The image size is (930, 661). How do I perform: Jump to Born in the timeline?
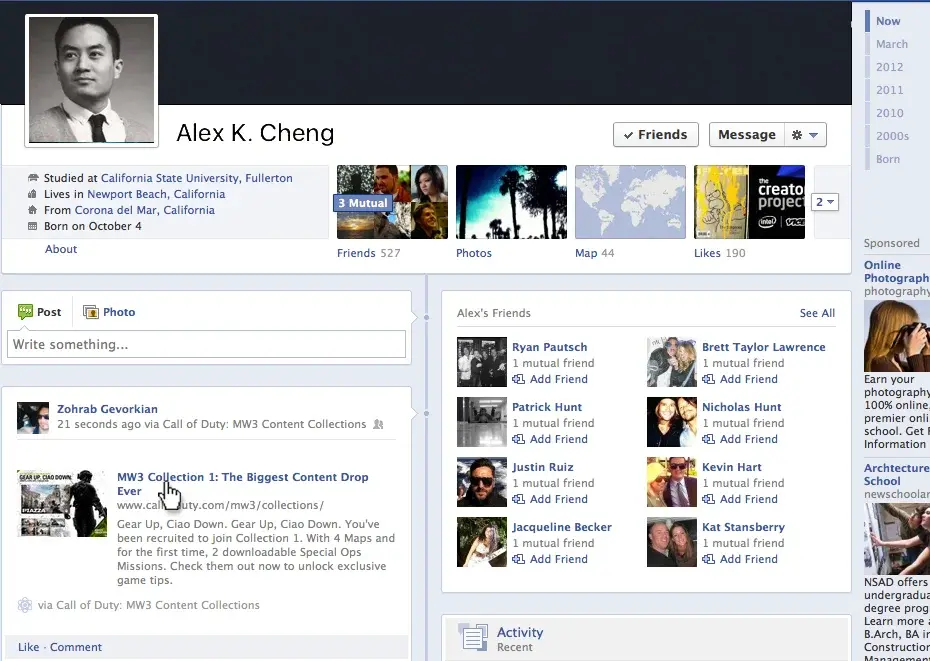(x=888, y=159)
